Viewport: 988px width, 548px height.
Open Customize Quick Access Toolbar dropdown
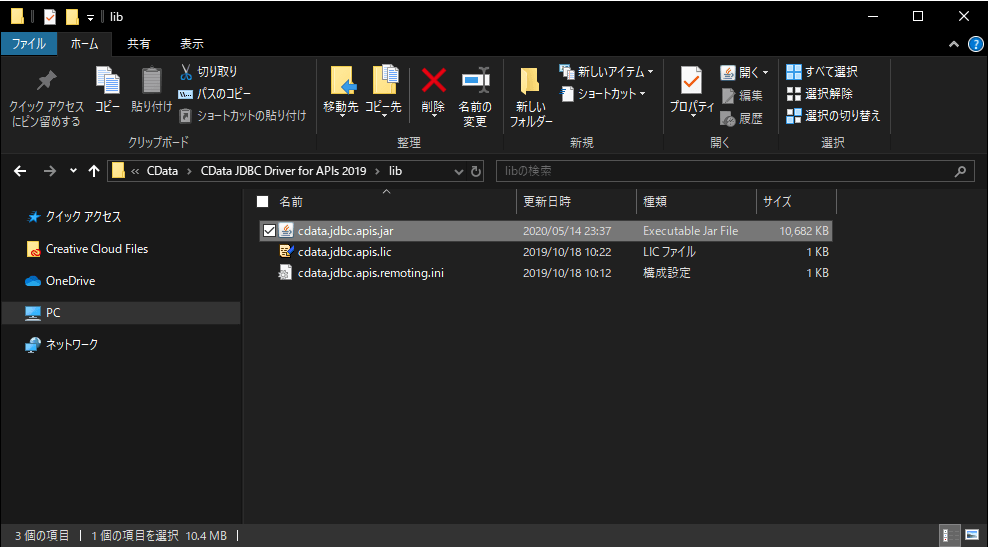(90, 18)
